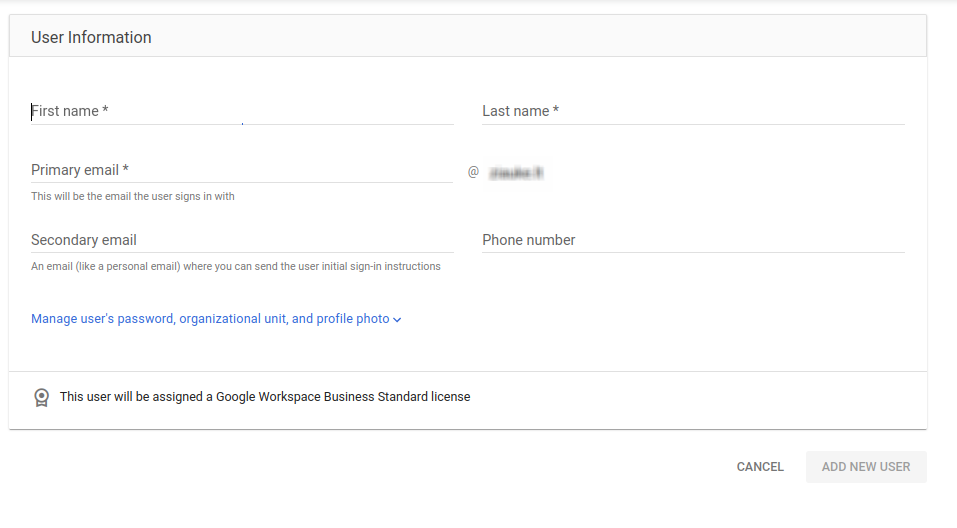Click the words "profile photo" in the link
This screenshot has height=528, width=957.
click(x=353, y=319)
